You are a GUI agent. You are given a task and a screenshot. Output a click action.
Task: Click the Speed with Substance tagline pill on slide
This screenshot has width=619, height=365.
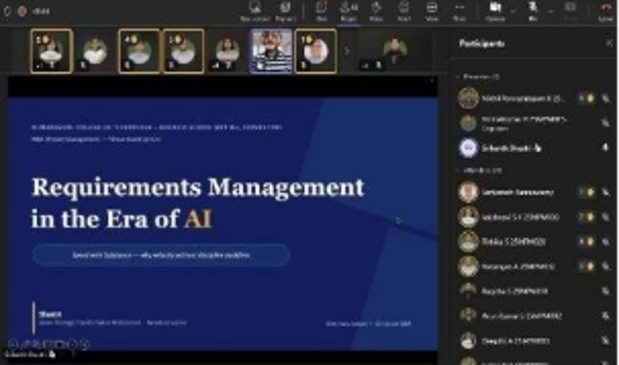click(x=161, y=255)
